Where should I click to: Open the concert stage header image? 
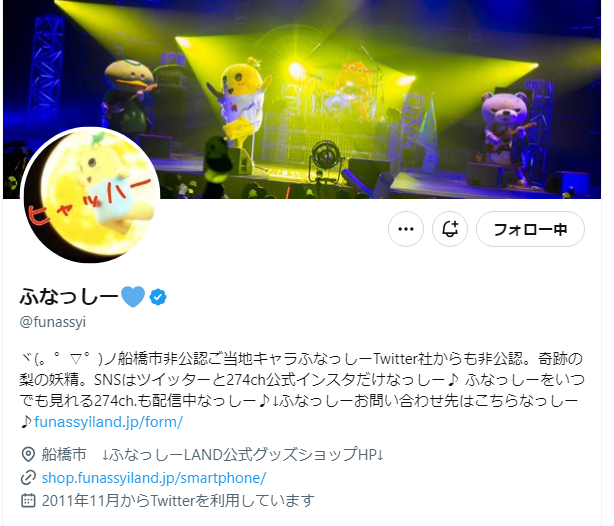click(x=302, y=99)
